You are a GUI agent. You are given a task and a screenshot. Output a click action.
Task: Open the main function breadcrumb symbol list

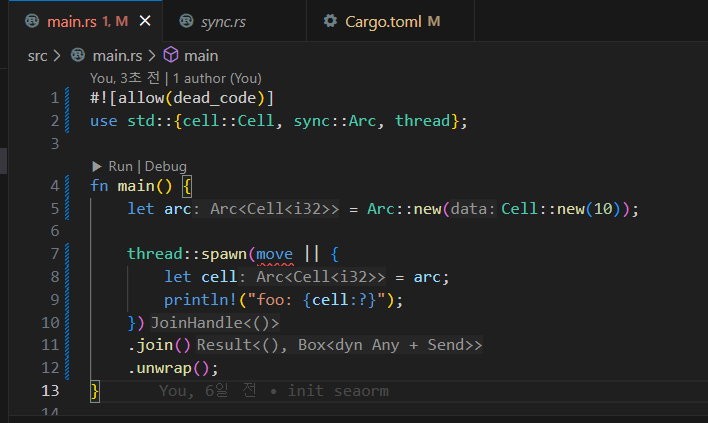[200, 56]
